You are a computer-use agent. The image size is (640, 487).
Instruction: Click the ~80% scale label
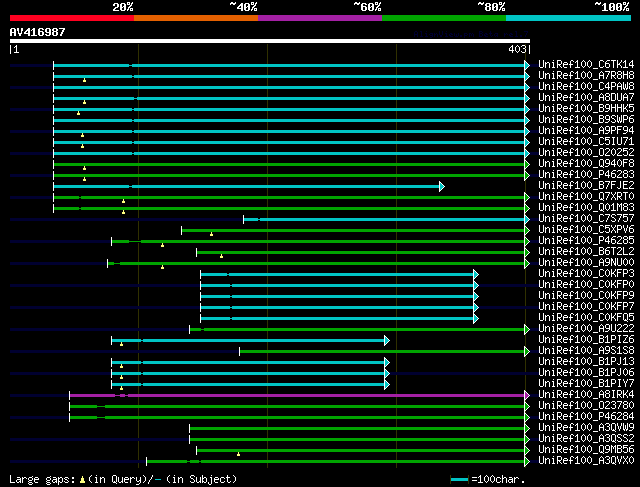[x=491, y=7]
